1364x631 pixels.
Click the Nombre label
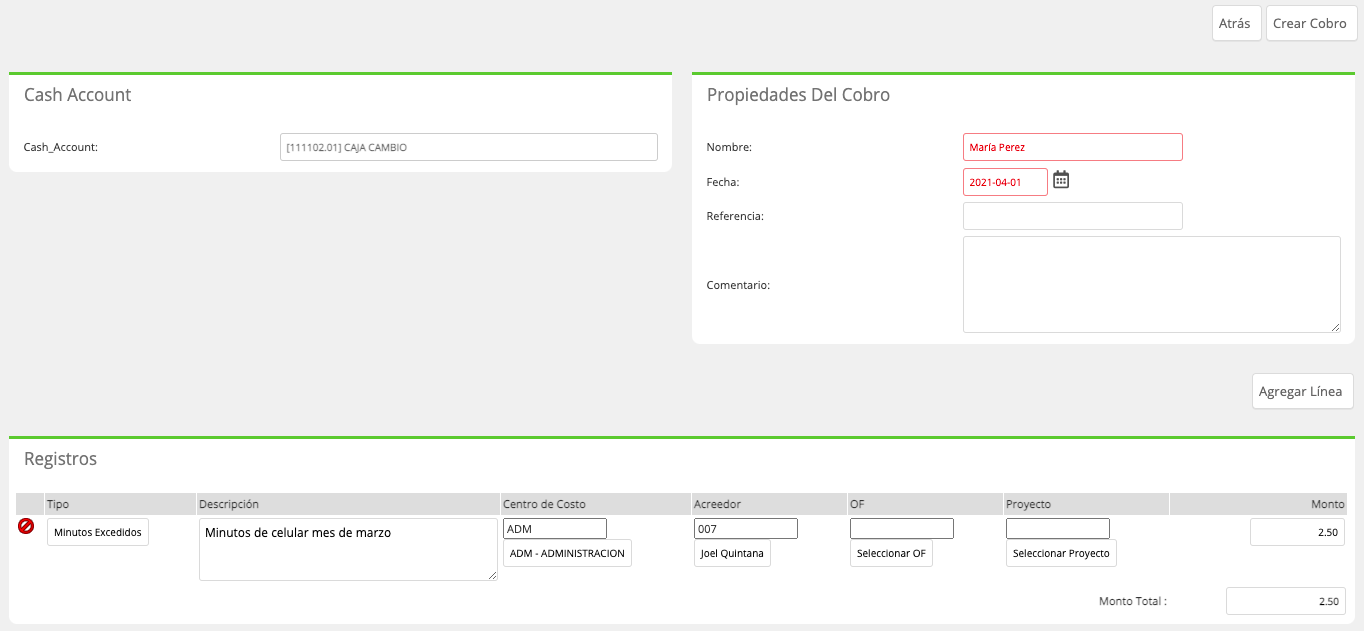[729, 147]
